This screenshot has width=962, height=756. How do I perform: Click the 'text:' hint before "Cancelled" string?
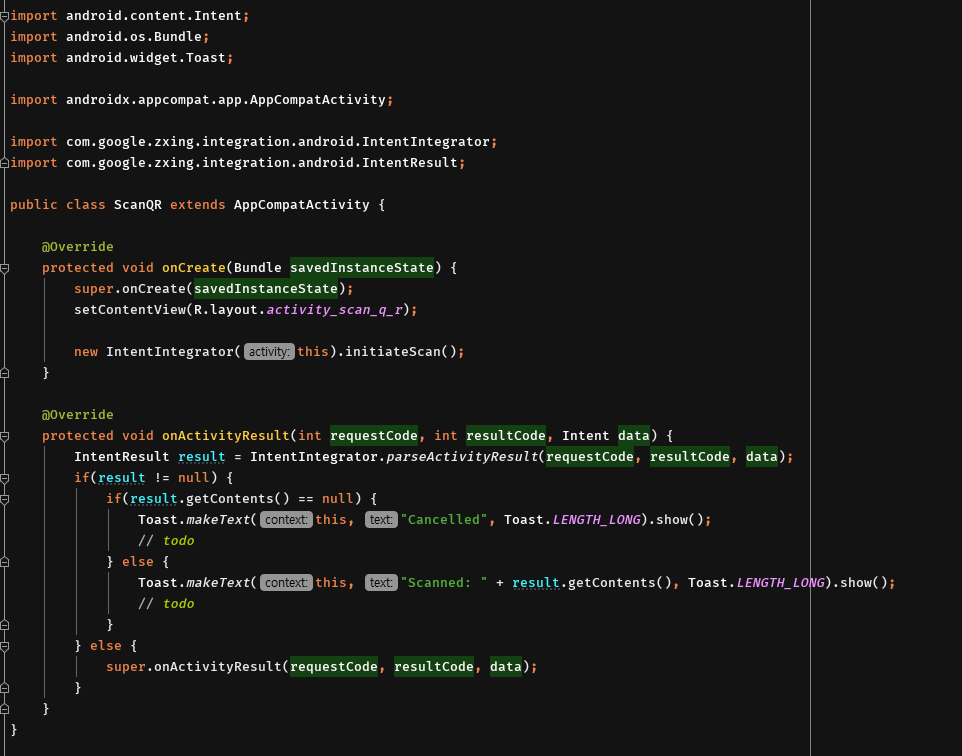coord(381,520)
